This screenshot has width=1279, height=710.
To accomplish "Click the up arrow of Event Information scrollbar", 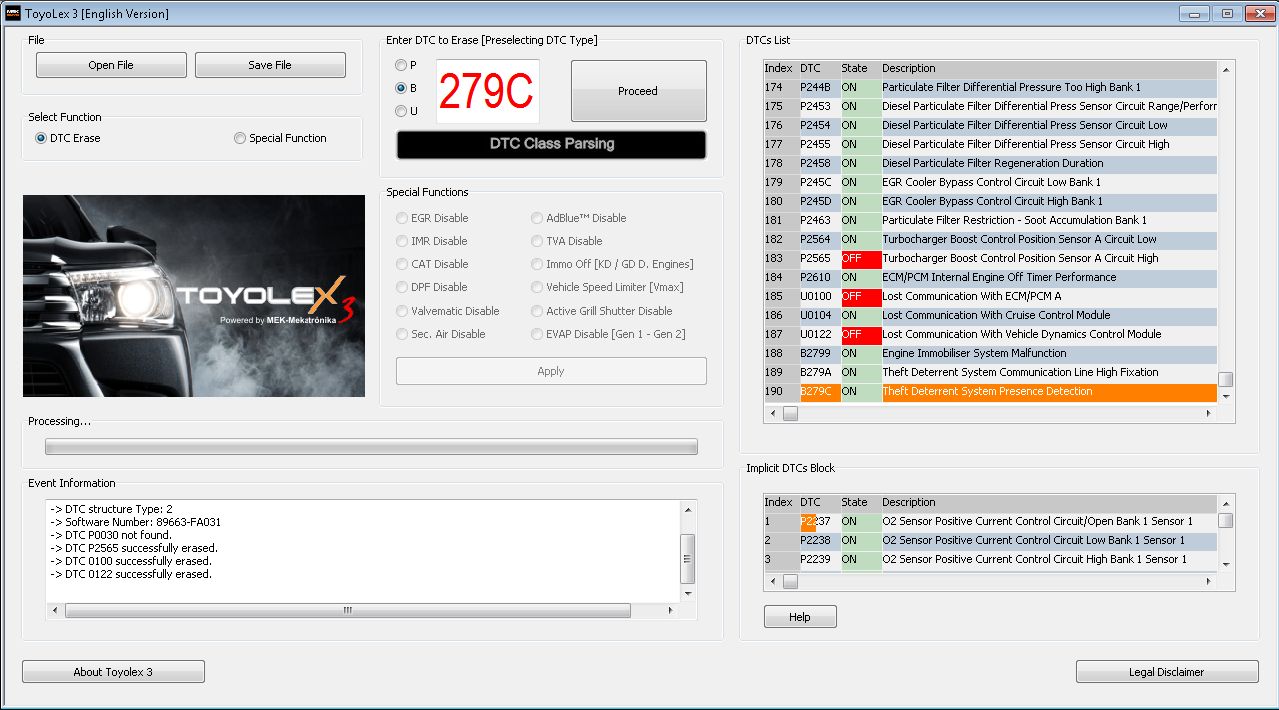I will 687,510.
